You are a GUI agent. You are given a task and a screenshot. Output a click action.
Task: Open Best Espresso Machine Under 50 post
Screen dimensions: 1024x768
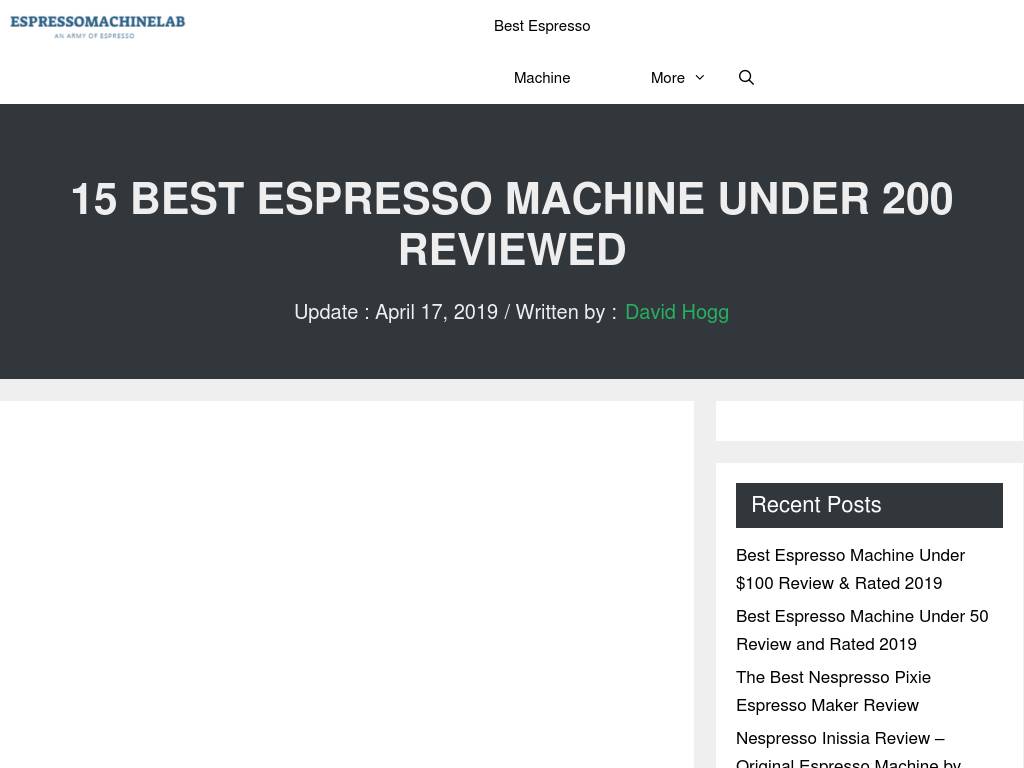[x=861, y=629]
